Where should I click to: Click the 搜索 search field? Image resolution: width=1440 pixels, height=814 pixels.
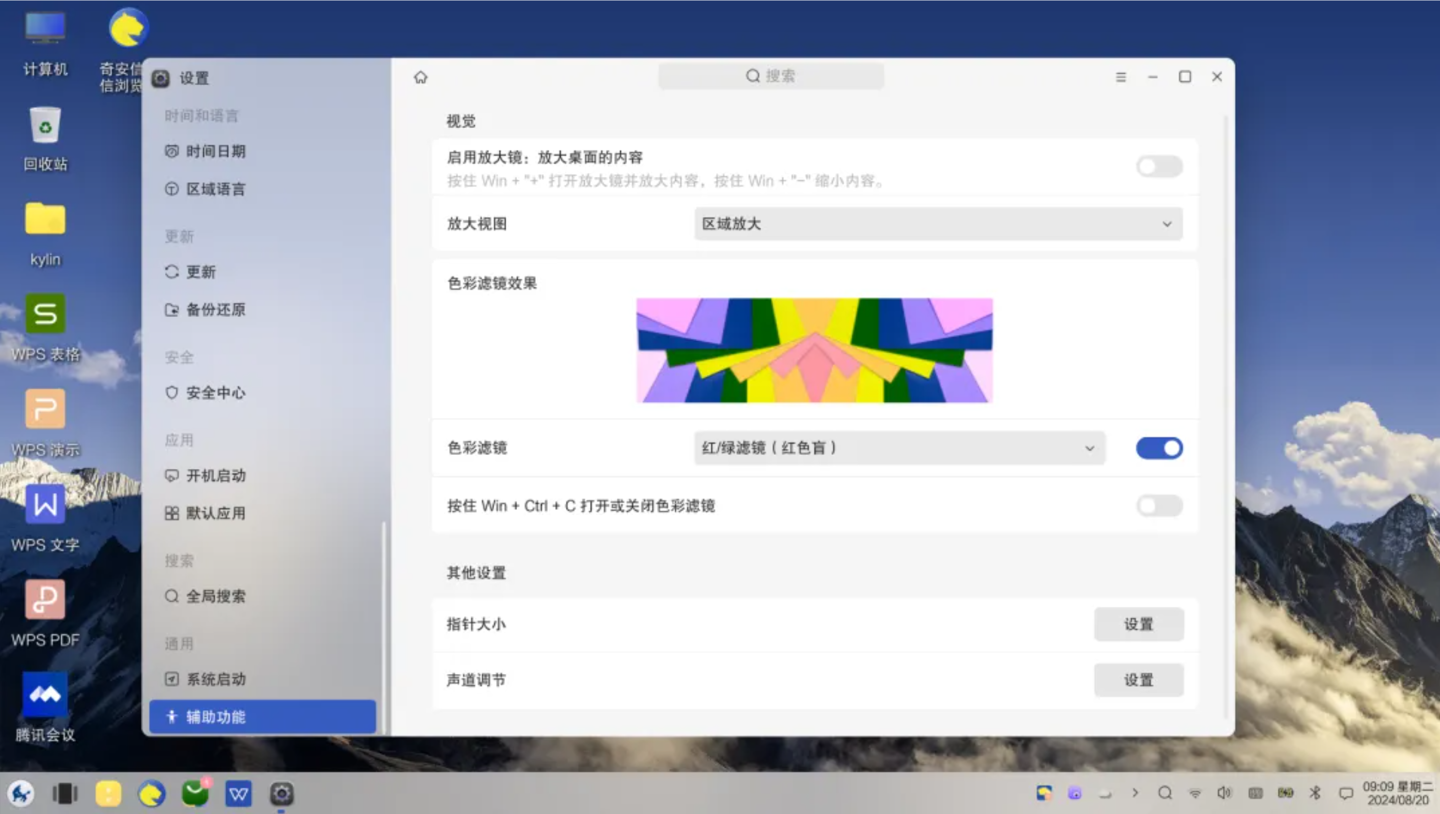[770, 76]
